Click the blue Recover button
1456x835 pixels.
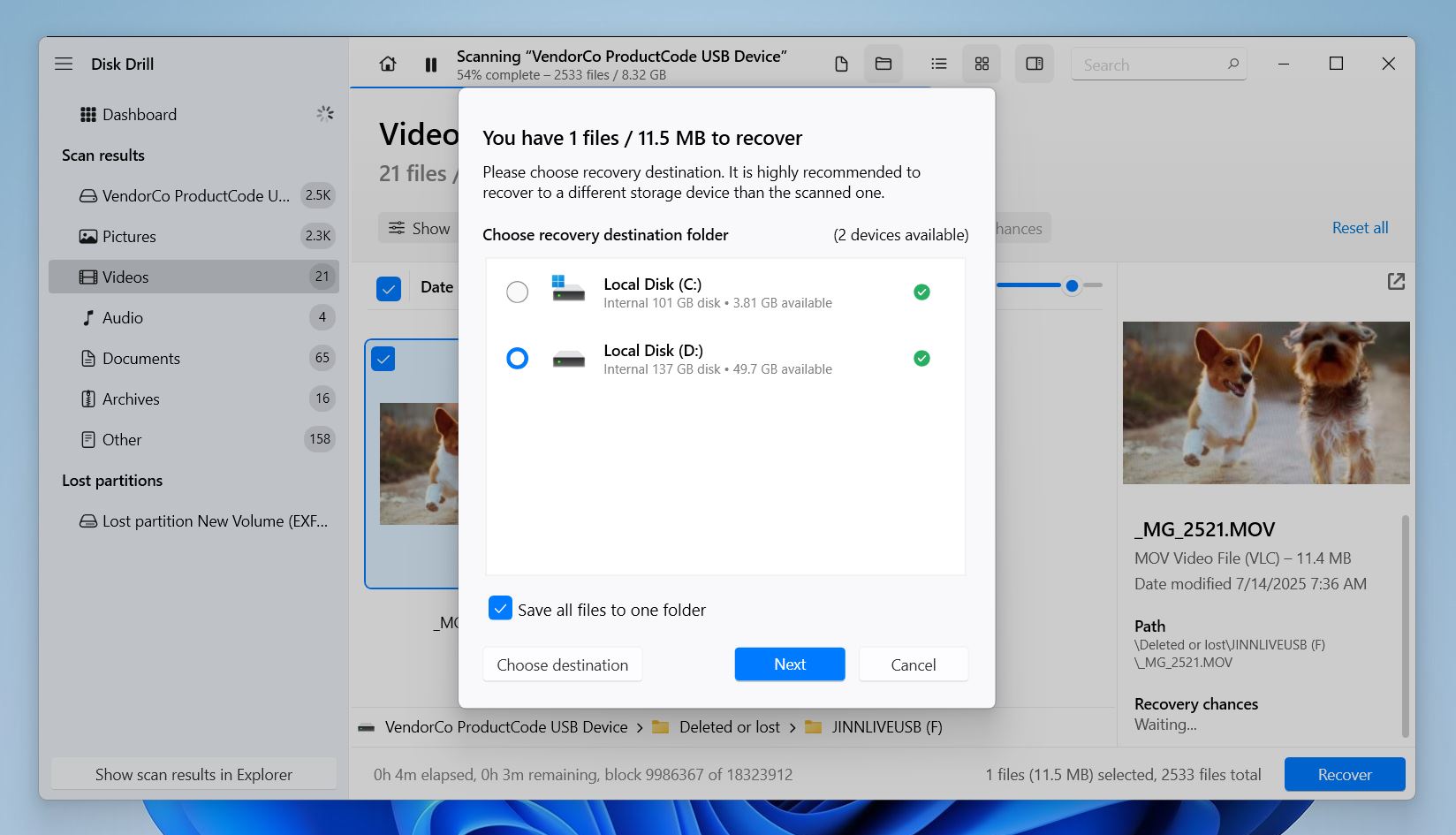(x=1345, y=774)
